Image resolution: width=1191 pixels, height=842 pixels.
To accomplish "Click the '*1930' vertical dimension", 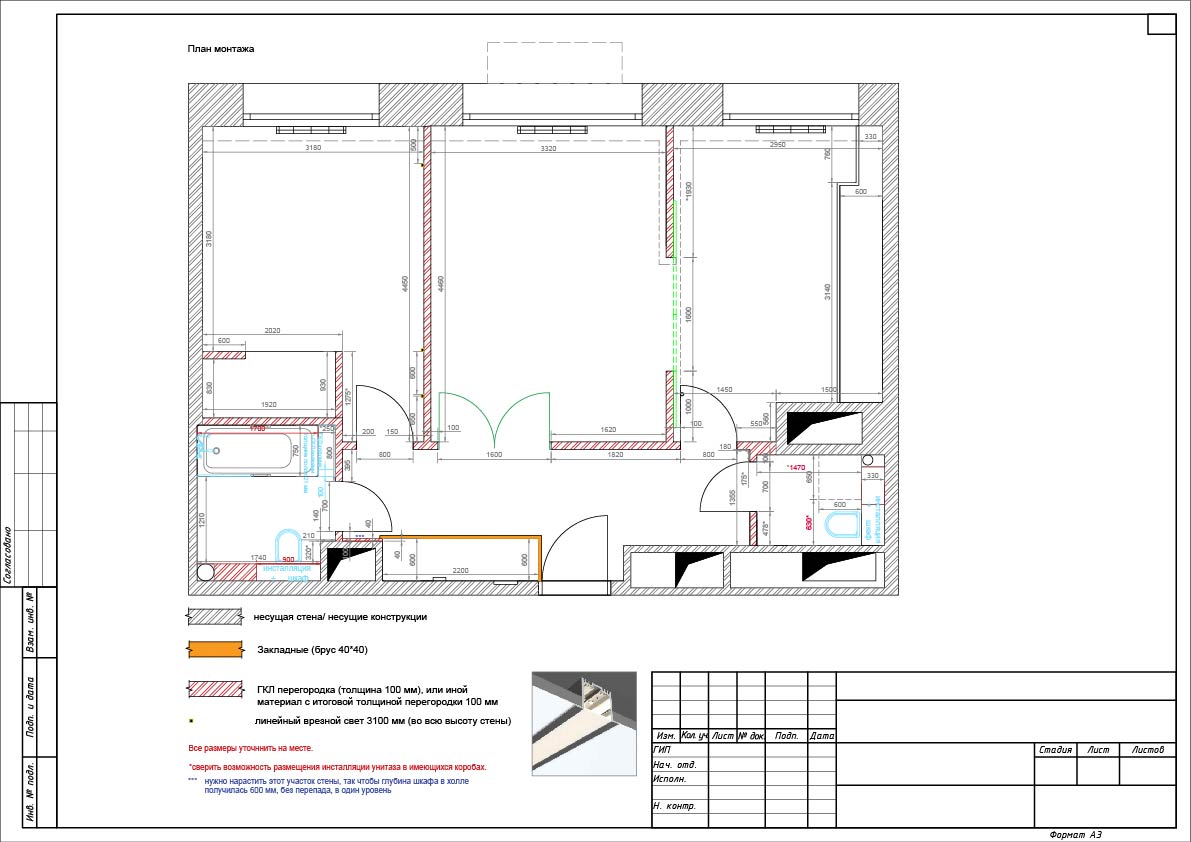I will [x=689, y=190].
